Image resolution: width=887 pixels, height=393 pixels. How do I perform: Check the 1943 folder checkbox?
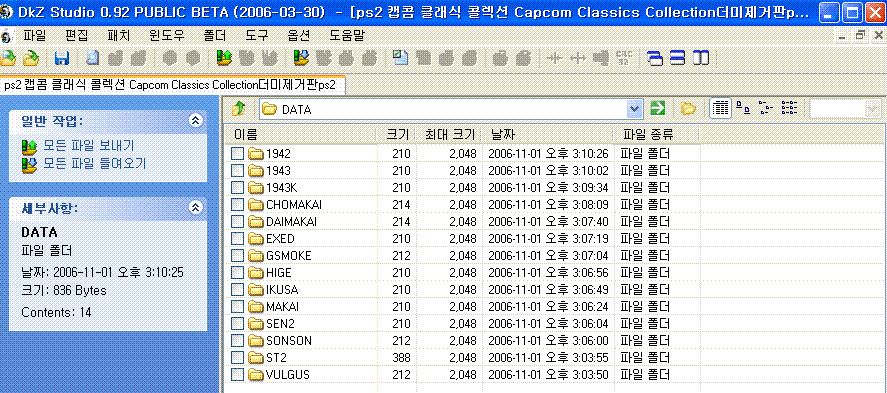pos(238,171)
